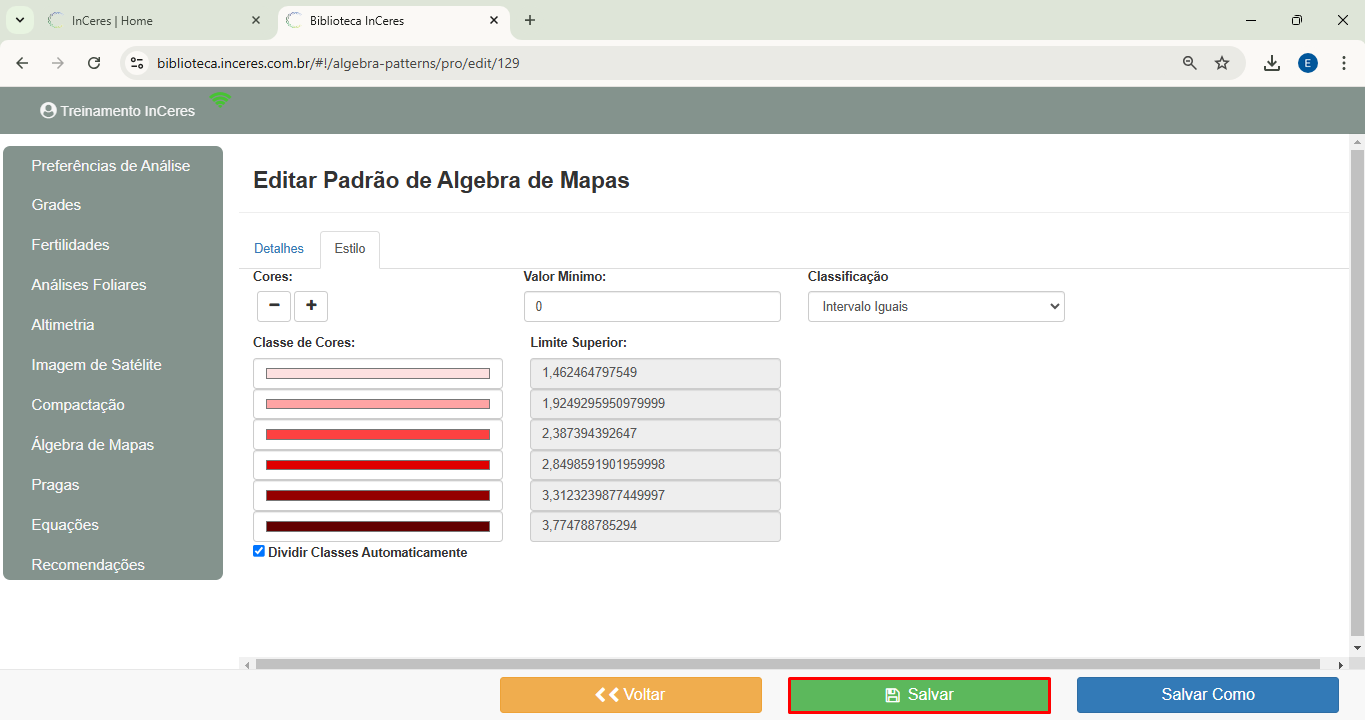This screenshot has height=720, width=1365.
Task: Open Recomendações in the sidebar
Action: (x=88, y=565)
